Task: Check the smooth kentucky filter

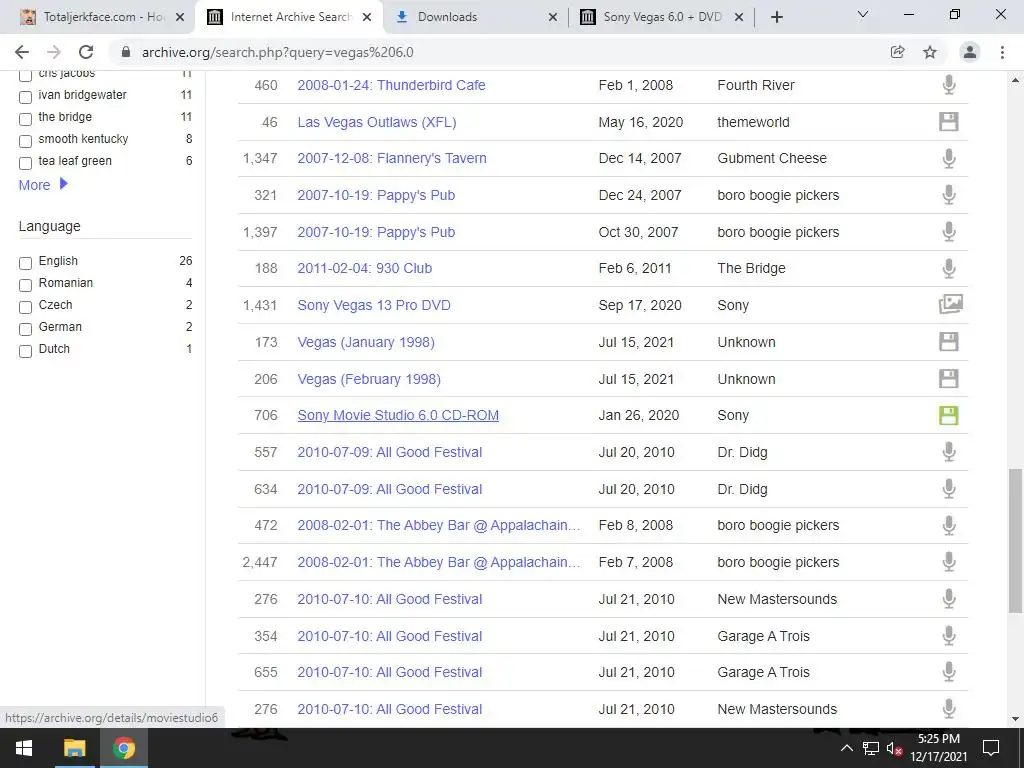Action: tap(25, 141)
